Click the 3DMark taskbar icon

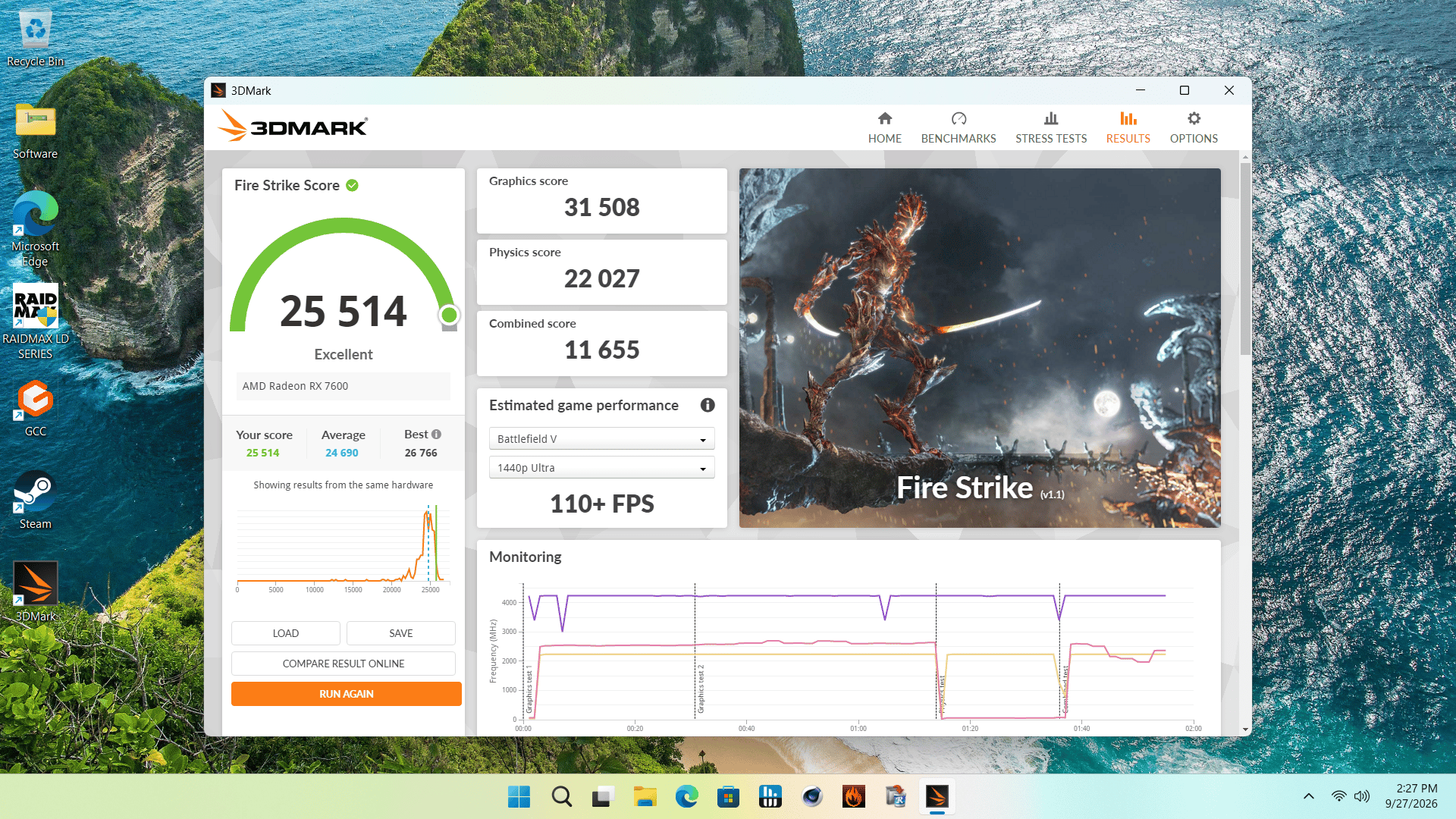pyautogui.click(x=937, y=796)
